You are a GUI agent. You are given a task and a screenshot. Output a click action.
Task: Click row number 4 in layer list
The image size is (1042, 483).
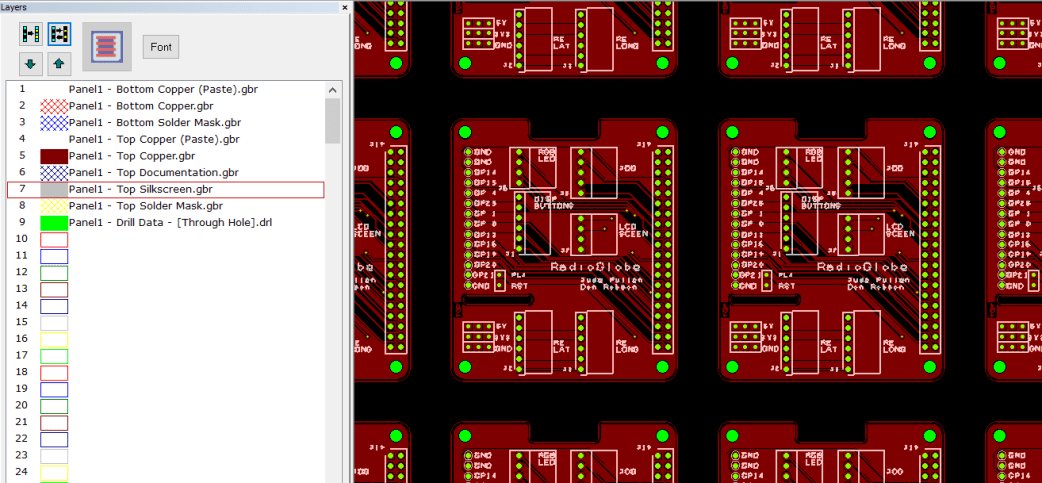(x=23, y=139)
